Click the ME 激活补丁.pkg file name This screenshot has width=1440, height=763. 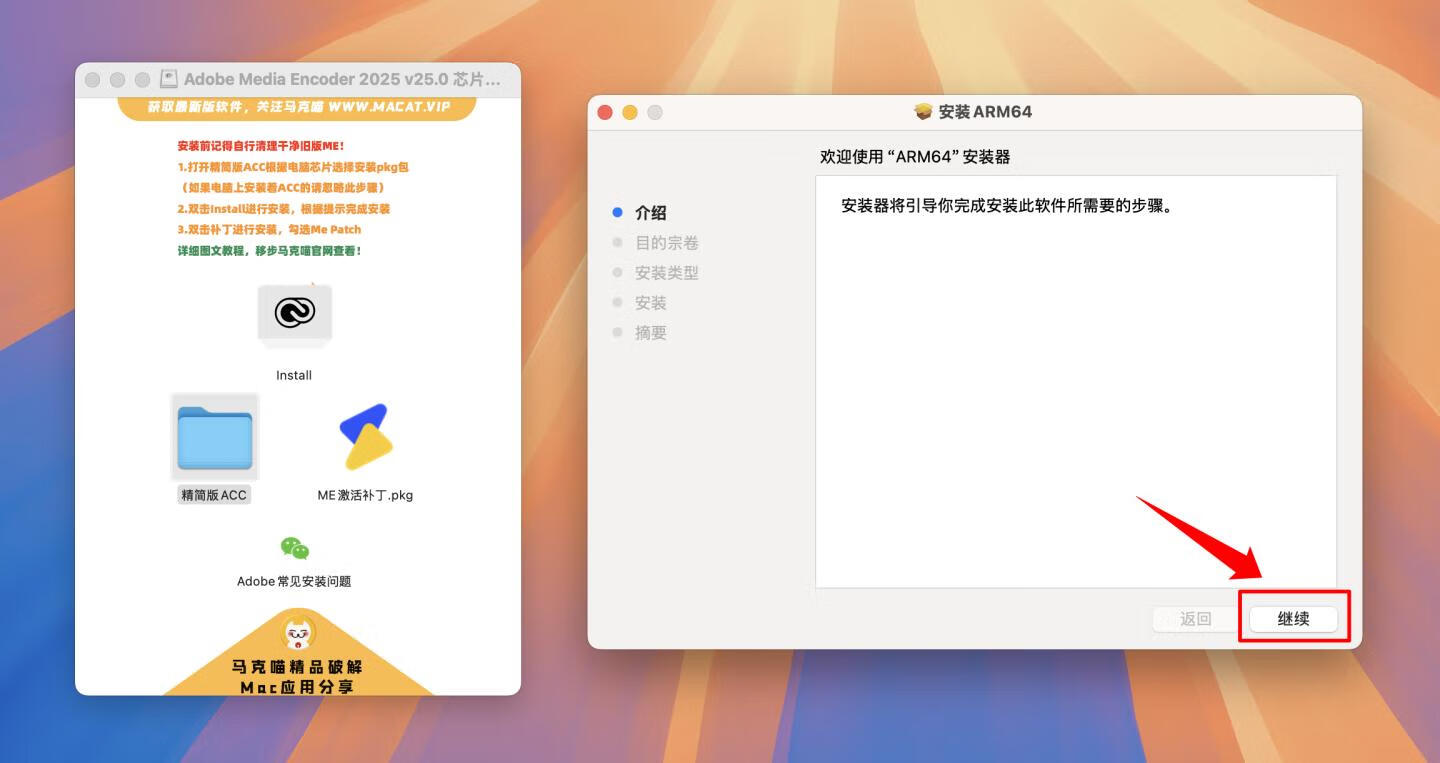pos(365,495)
